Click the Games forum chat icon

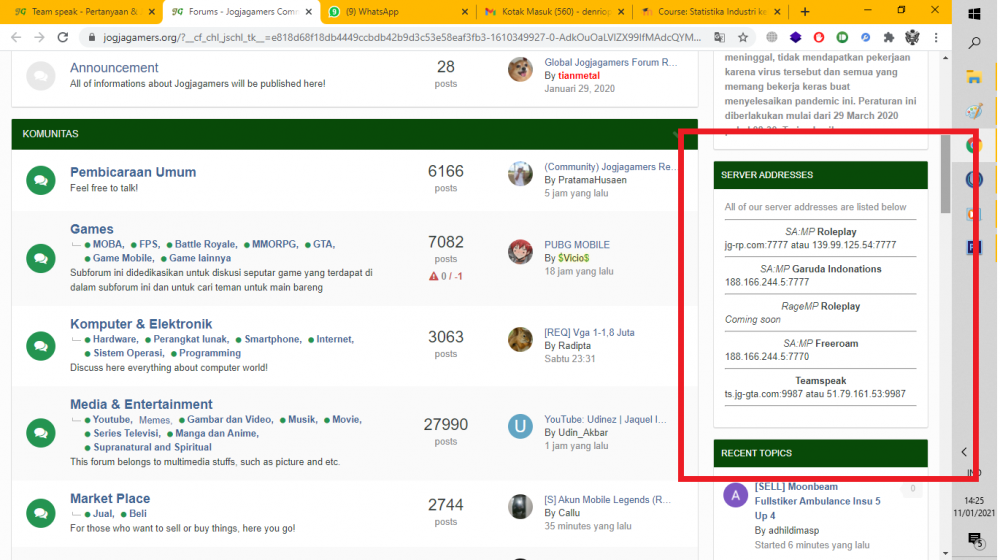click(41, 258)
